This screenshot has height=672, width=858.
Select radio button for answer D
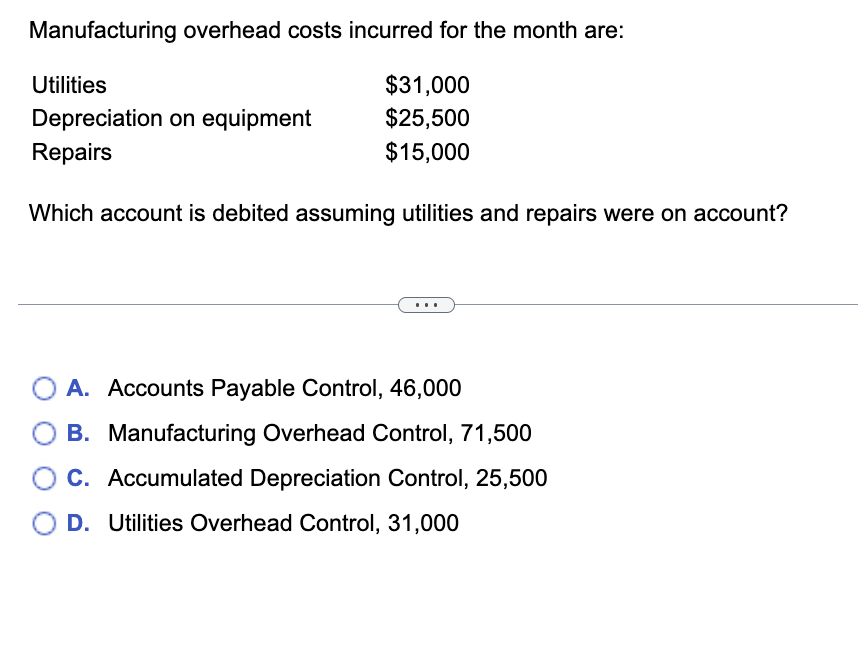(x=44, y=523)
